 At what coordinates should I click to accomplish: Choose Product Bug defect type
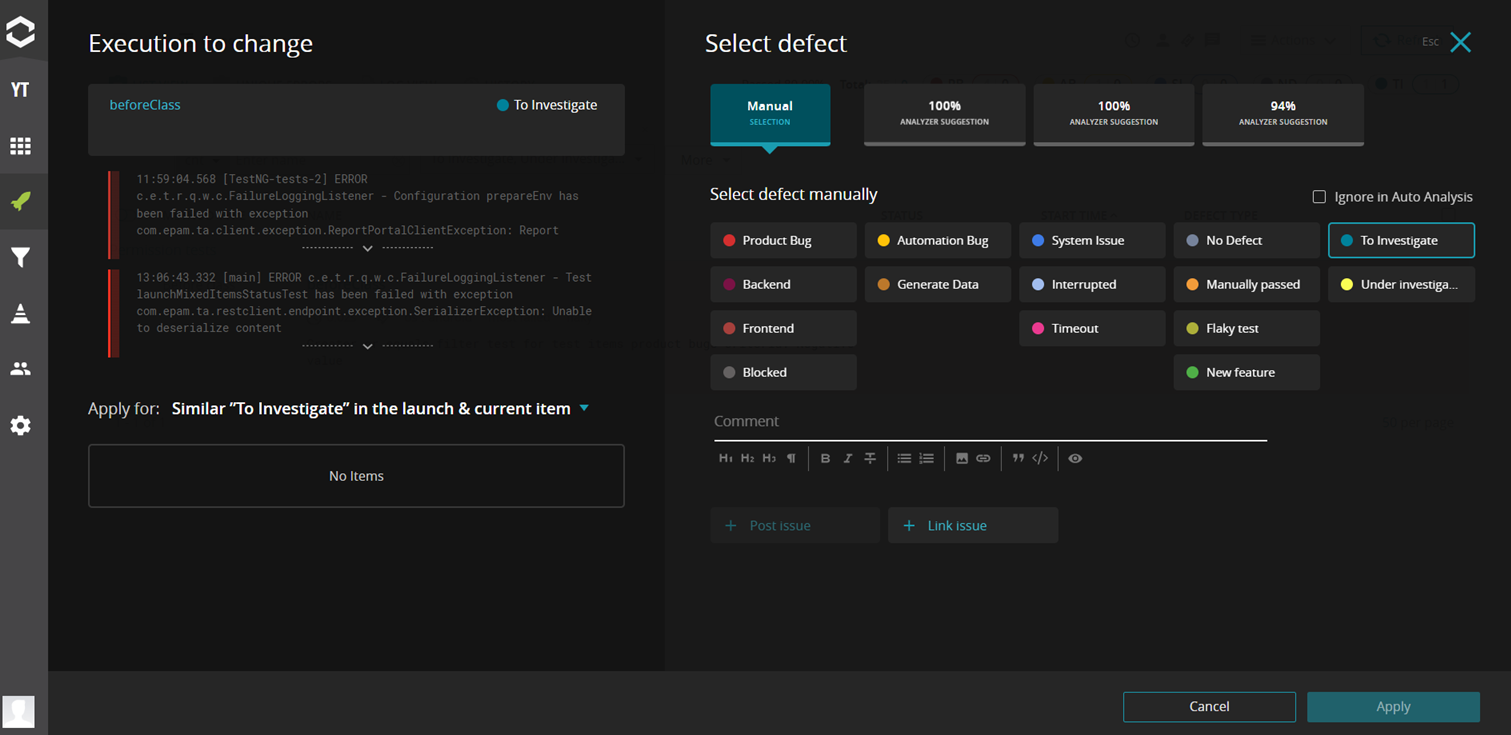point(783,240)
